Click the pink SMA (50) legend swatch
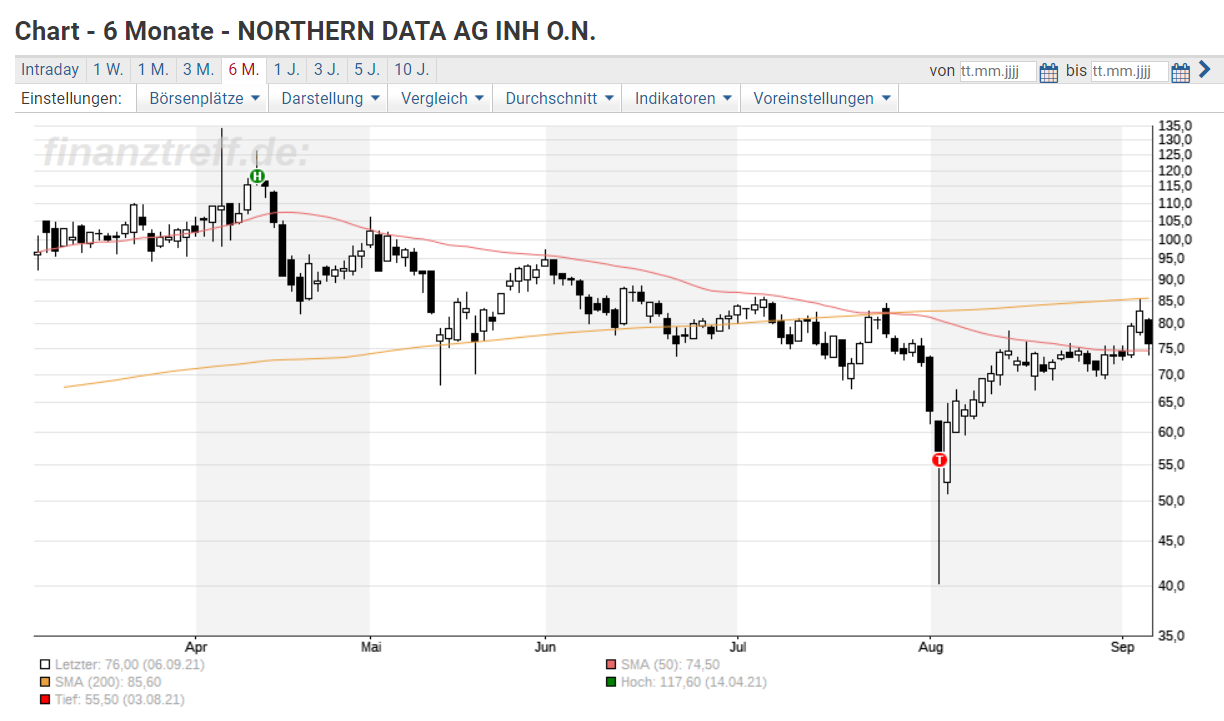This screenshot has width=1224, height=721. (x=611, y=664)
